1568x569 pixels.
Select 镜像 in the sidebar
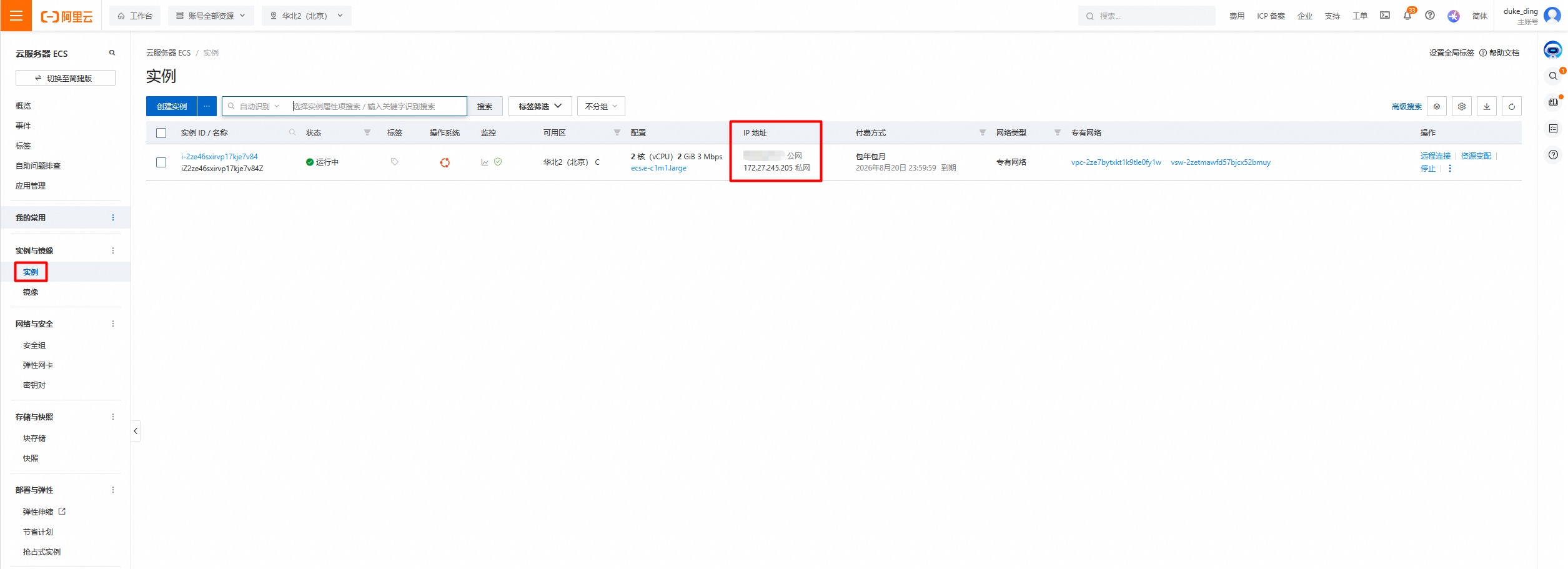pos(31,292)
